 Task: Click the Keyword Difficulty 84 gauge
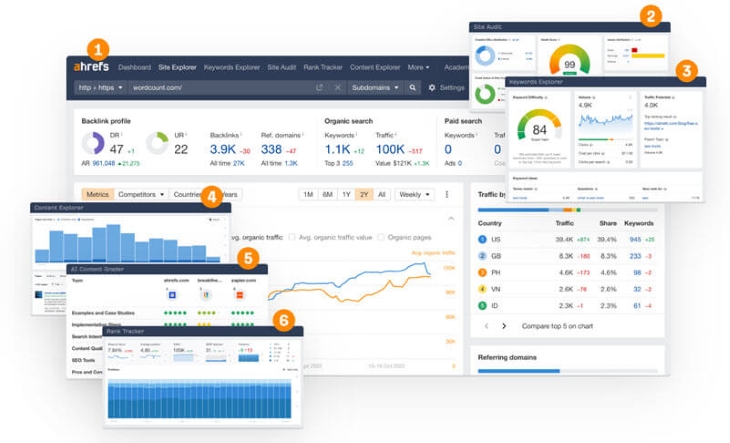tap(539, 125)
